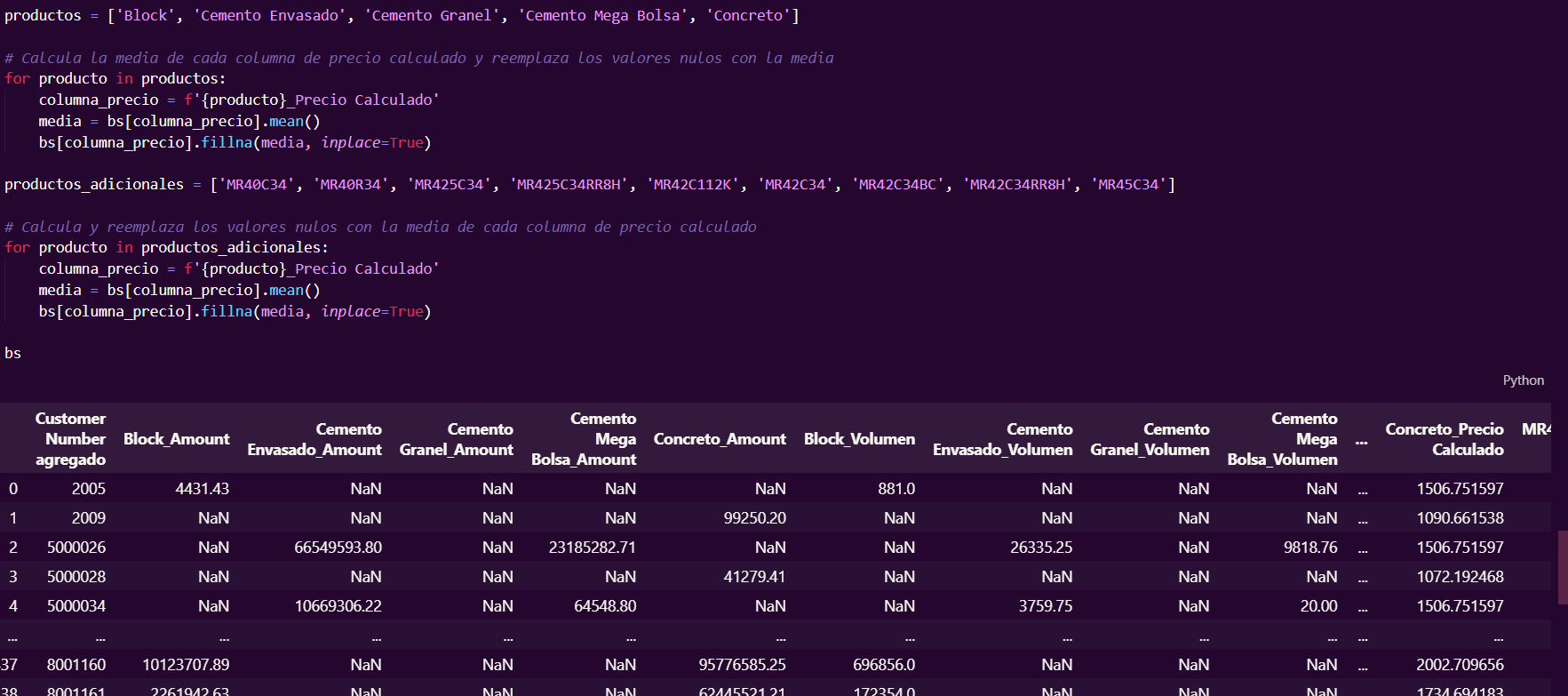The image size is (1568, 696).
Task: Click customer number 5000034 in row 4
Action: pyautogui.click(x=76, y=606)
